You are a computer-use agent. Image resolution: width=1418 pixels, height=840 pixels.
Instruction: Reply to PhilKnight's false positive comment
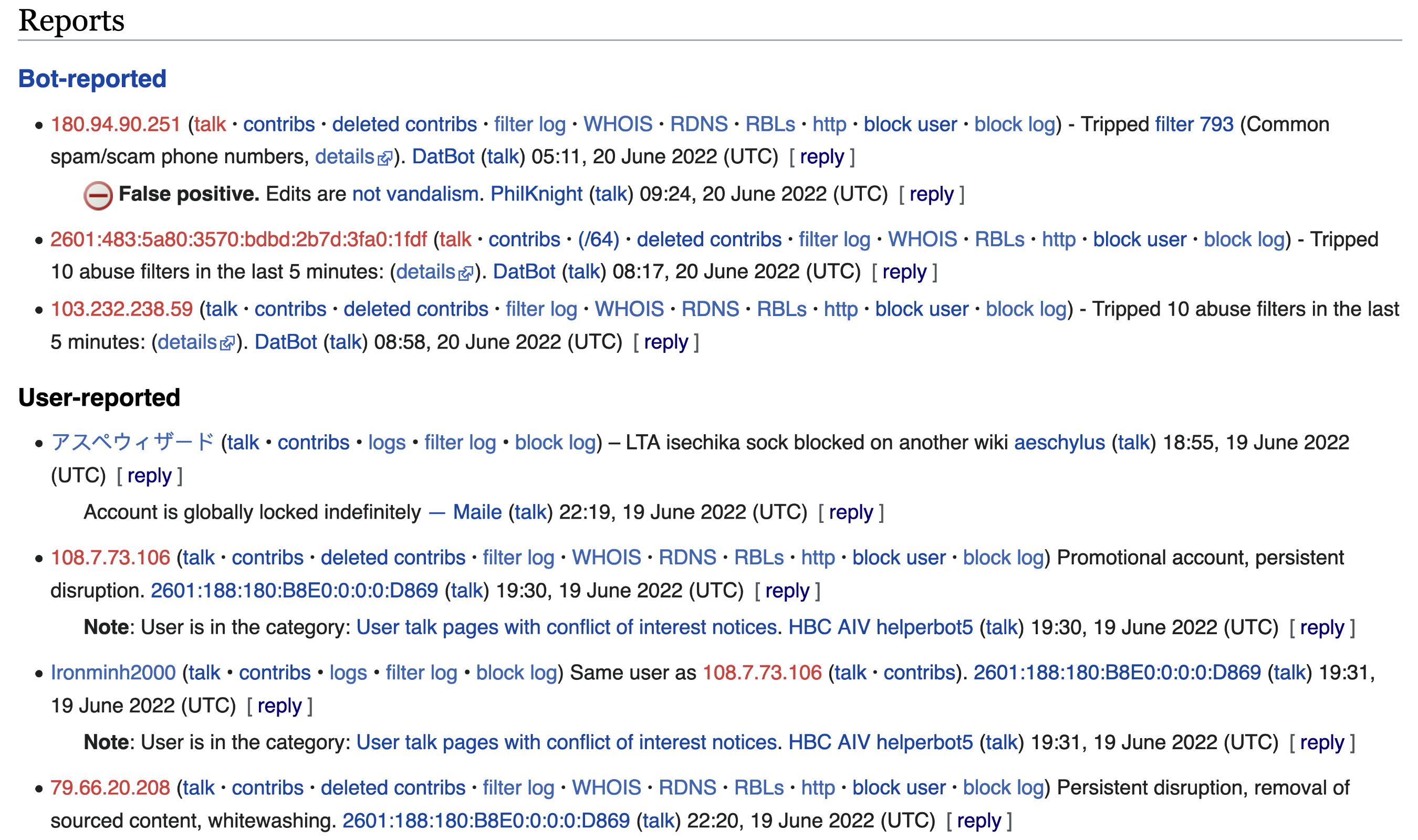pos(932,194)
